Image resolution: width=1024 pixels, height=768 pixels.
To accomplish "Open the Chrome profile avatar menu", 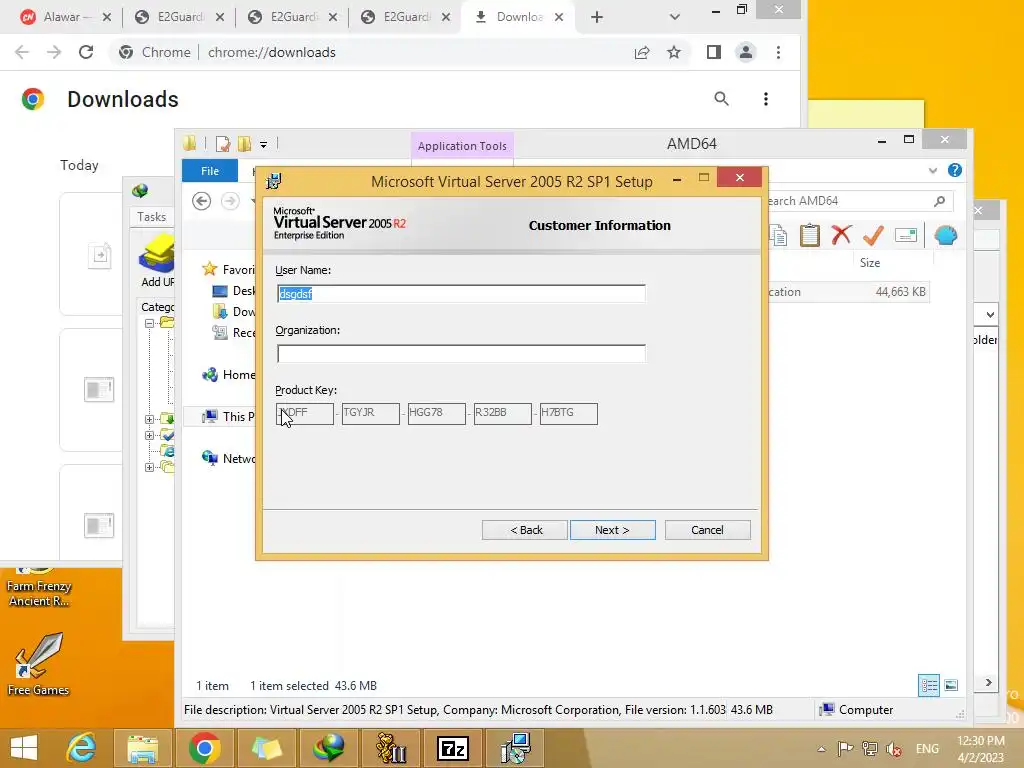I will pos(746,52).
